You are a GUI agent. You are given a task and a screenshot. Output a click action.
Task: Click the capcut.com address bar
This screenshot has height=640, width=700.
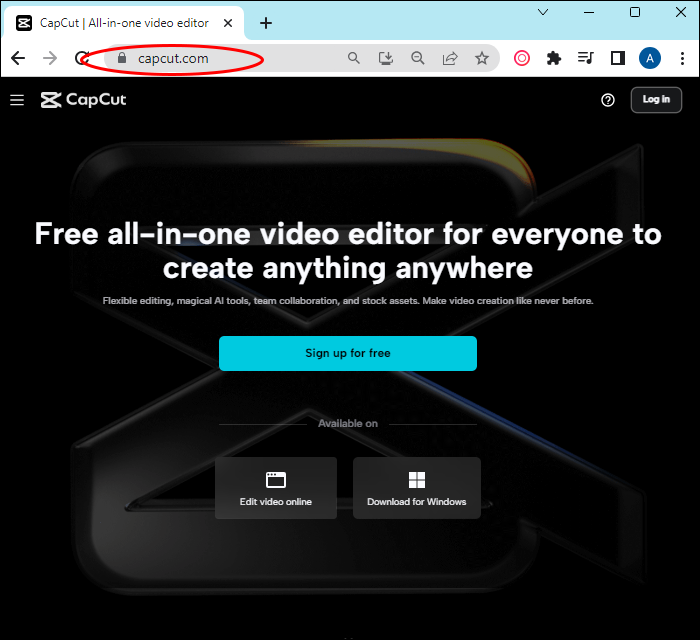pos(223,58)
